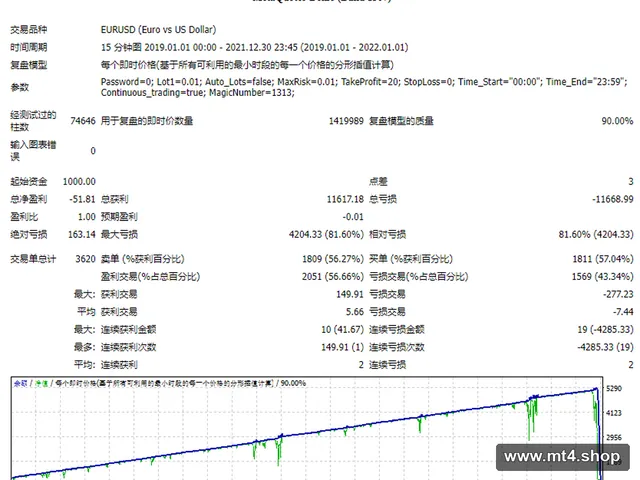This screenshot has width=640, height=480.
Task: Click the long positions value '1811 (57.04%)'
Action: [x=603, y=259]
